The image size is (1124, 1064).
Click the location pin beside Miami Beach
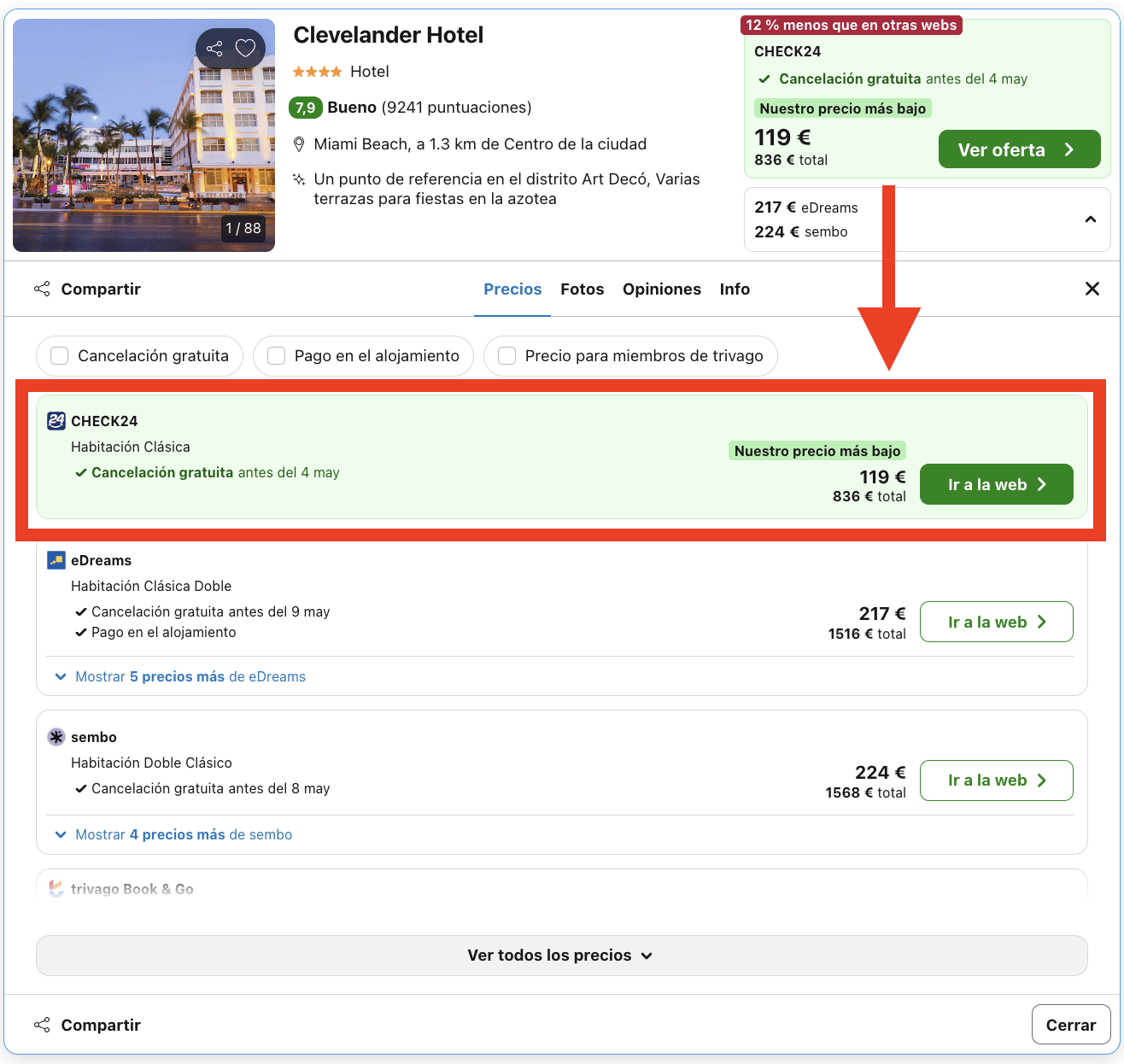point(299,143)
